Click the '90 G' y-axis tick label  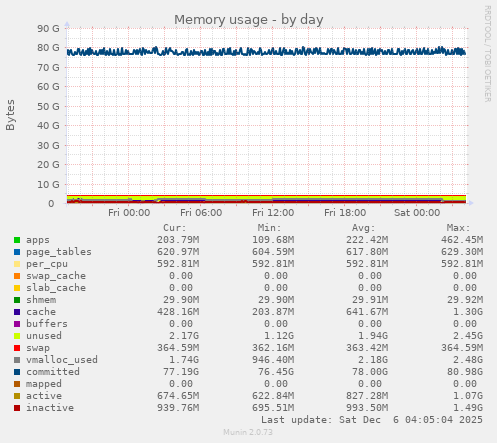[x=48, y=29]
